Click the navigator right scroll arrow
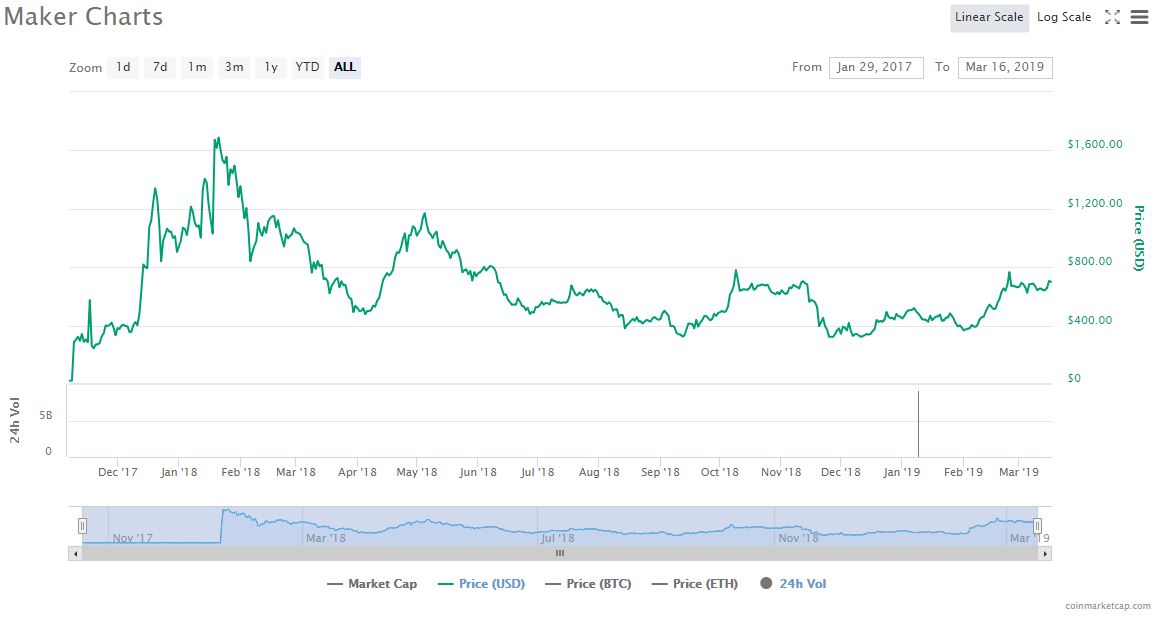This screenshot has width=1166, height=617. (x=1046, y=553)
